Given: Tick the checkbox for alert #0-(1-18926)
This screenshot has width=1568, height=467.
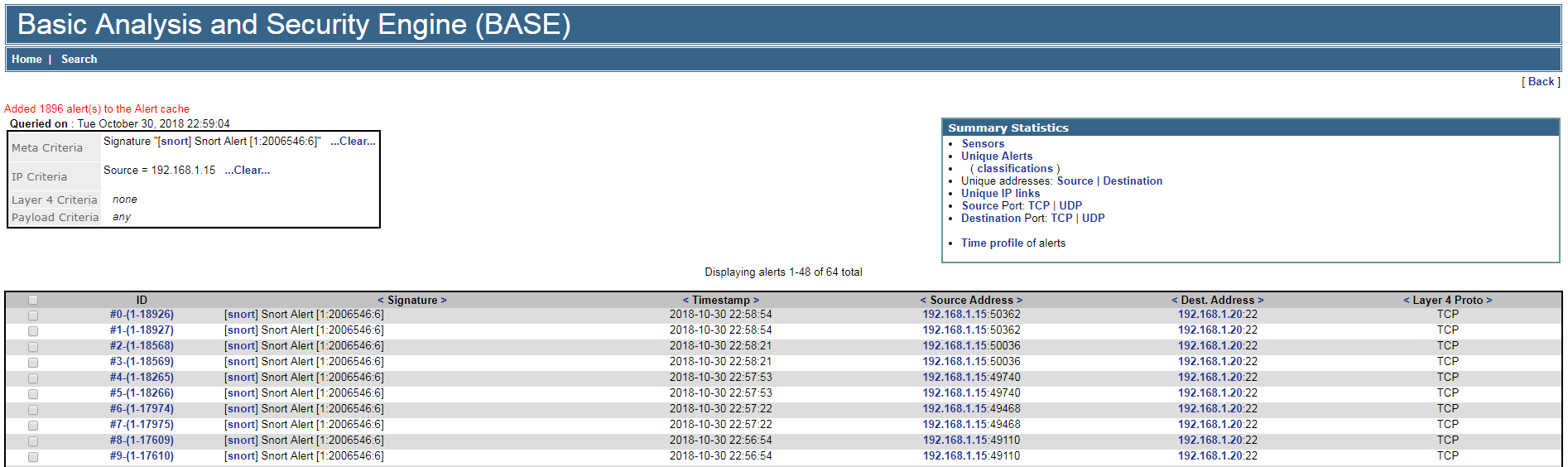Looking at the screenshot, I should click(x=33, y=315).
